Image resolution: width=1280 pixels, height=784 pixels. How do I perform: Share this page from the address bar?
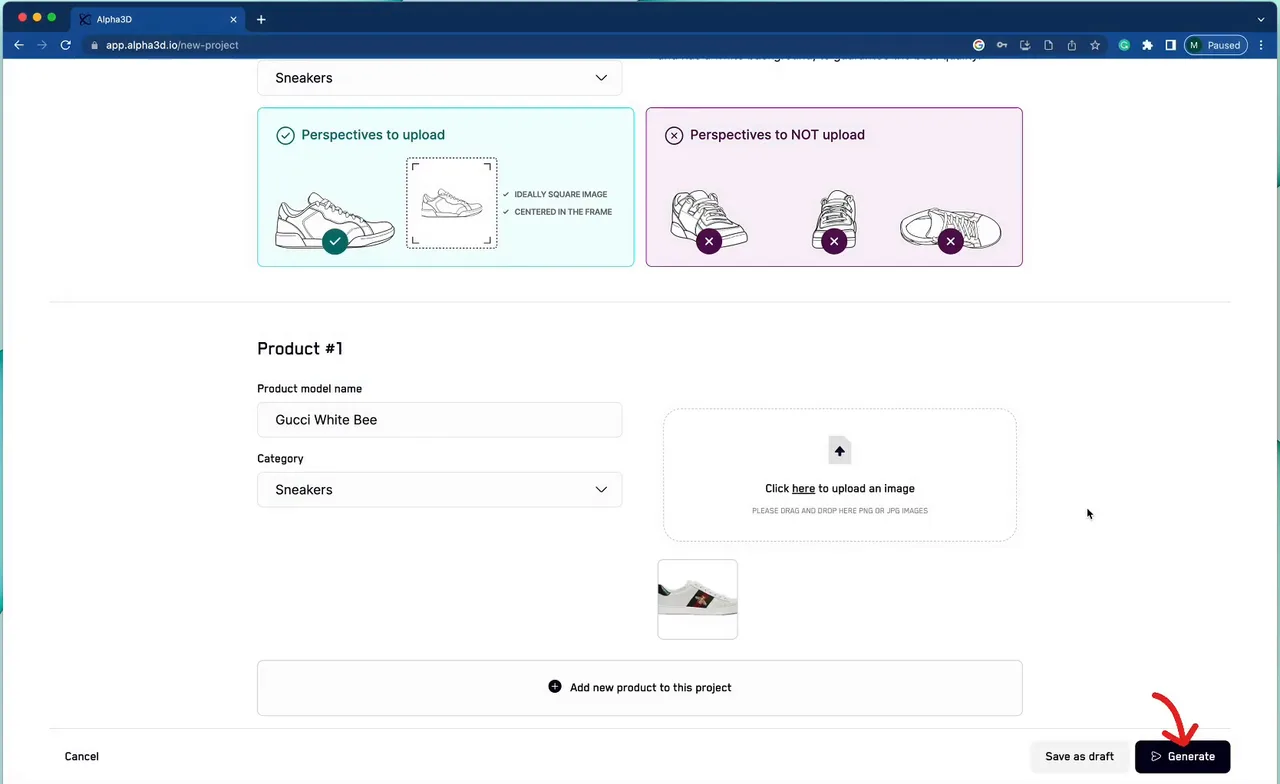pos(1072,45)
